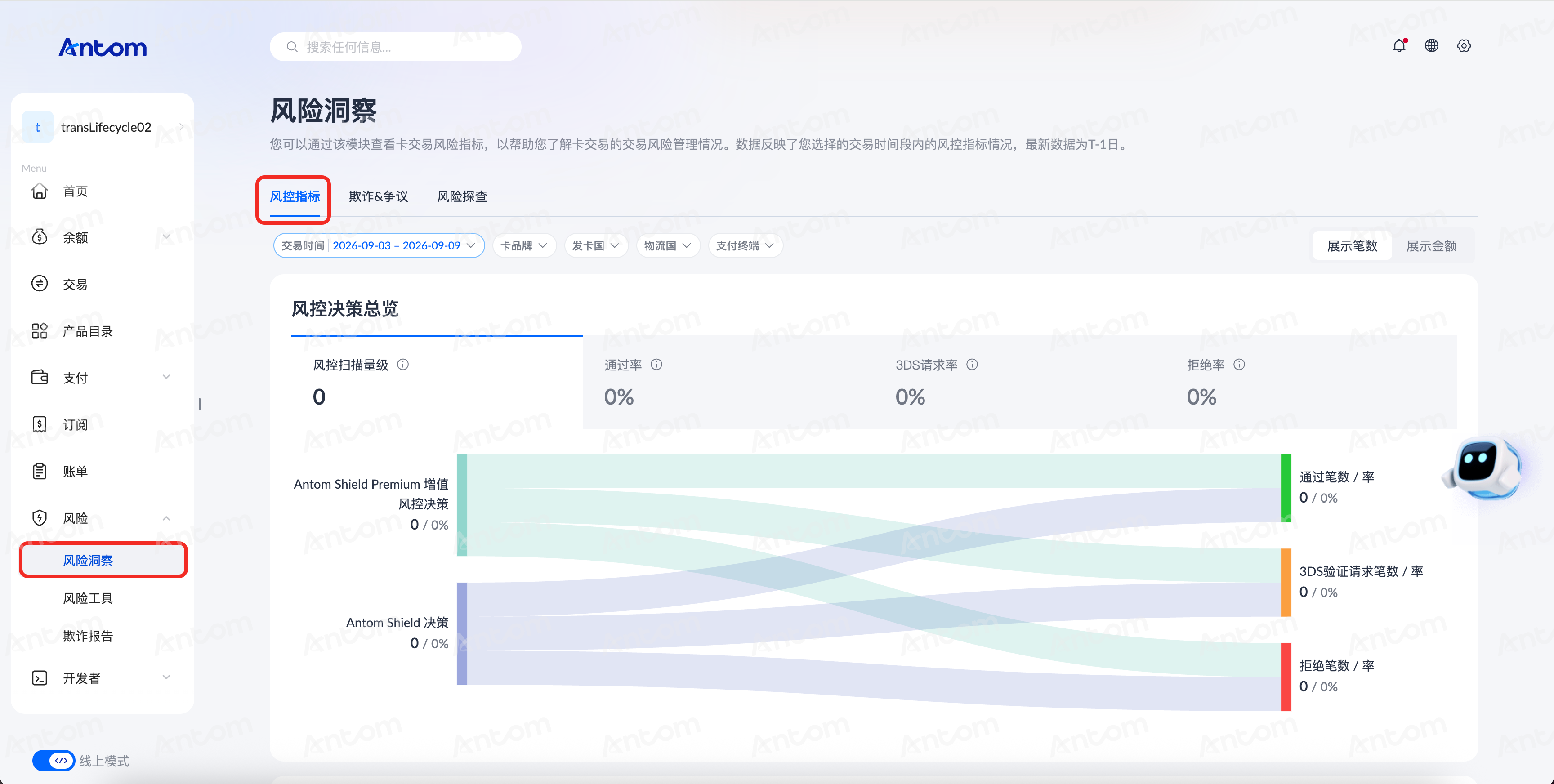Expand the 开发者 menu chevron
The height and width of the screenshot is (784, 1554).
pyautogui.click(x=166, y=677)
